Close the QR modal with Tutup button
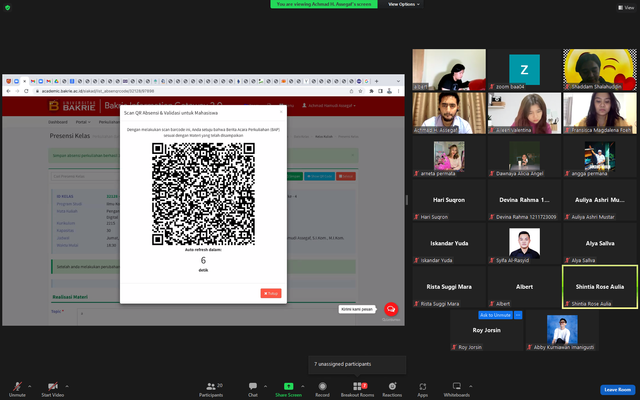640x400 pixels. (271, 293)
